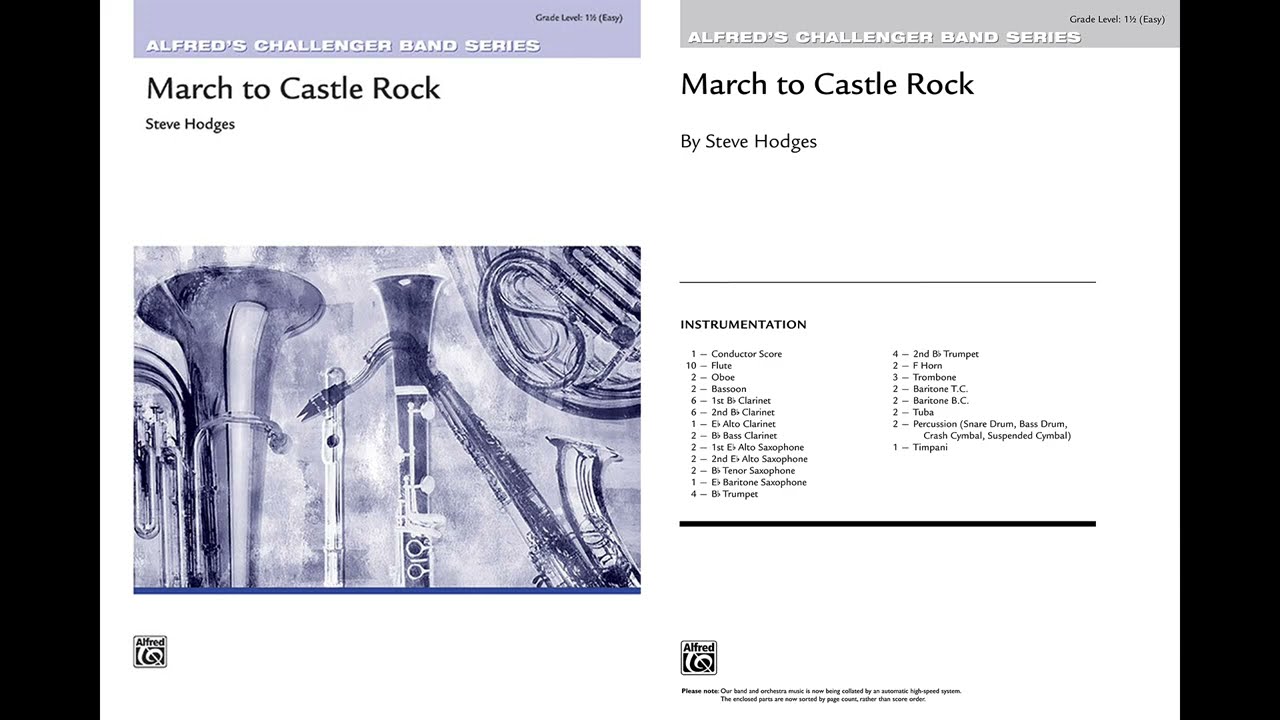Select the "2nd Bb Trumpet" row

[x=936, y=354]
